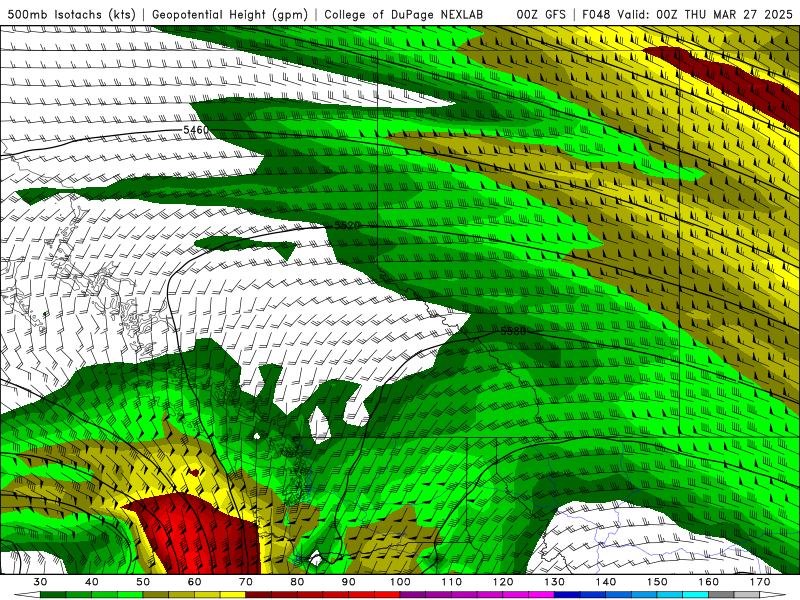
Task: Click the dark red 70-75 kt legend swatch
Action: 259,595
